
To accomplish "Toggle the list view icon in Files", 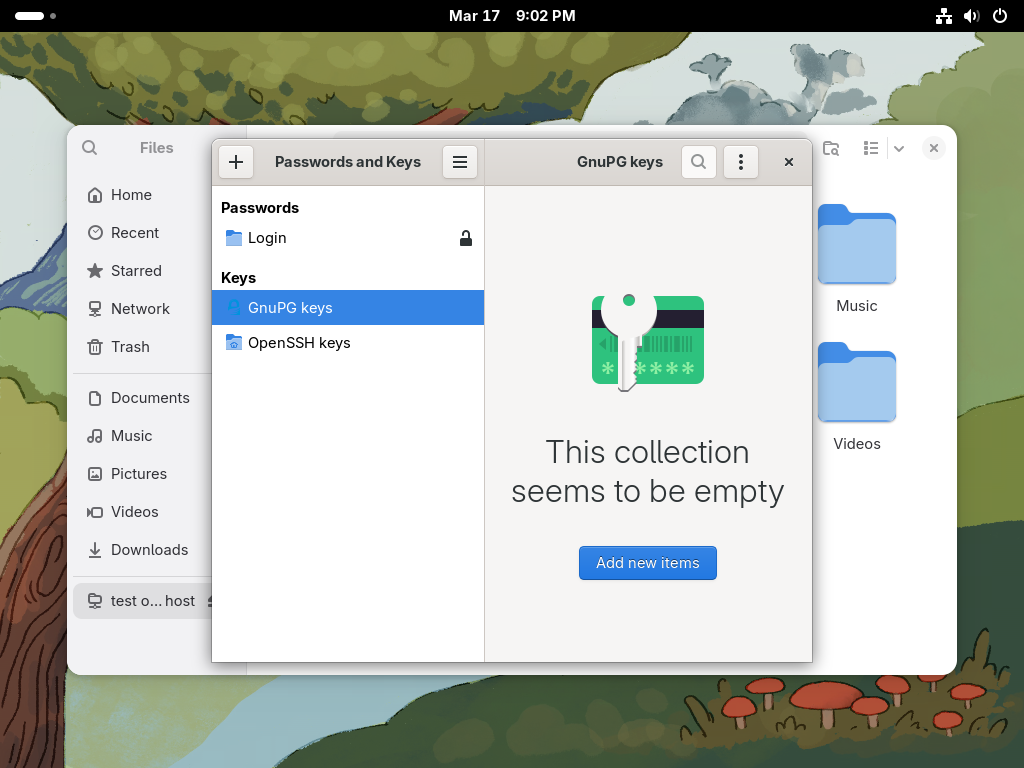I will click(871, 148).
